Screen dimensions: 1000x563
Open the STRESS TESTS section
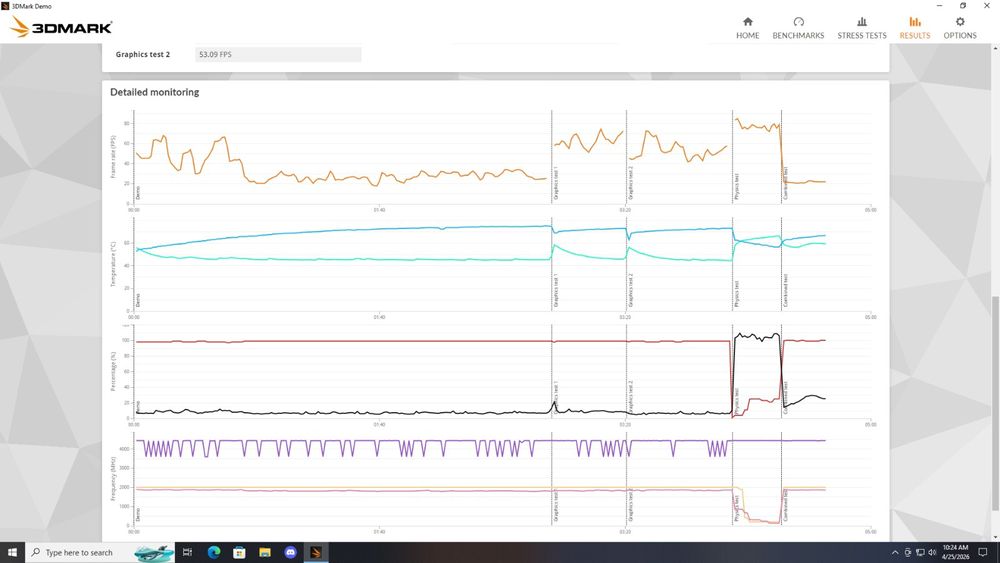coord(862,28)
